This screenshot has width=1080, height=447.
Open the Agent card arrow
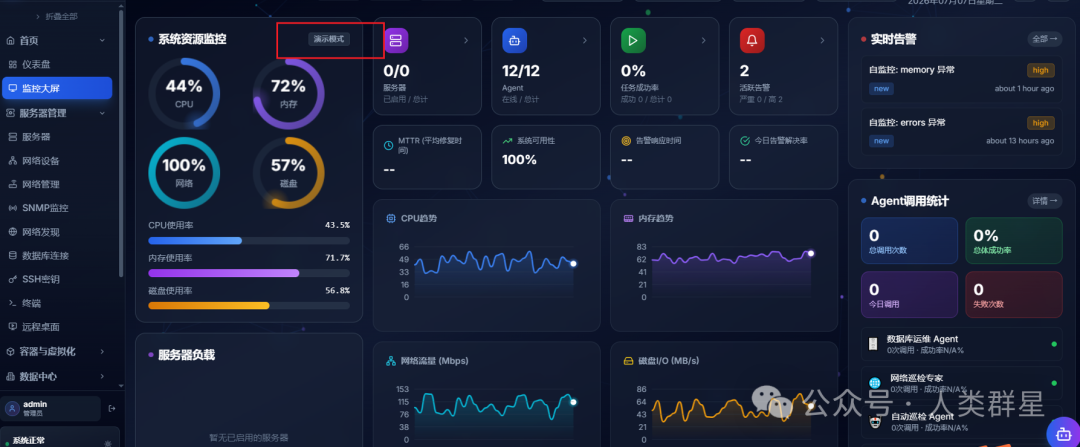(x=585, y=41)
